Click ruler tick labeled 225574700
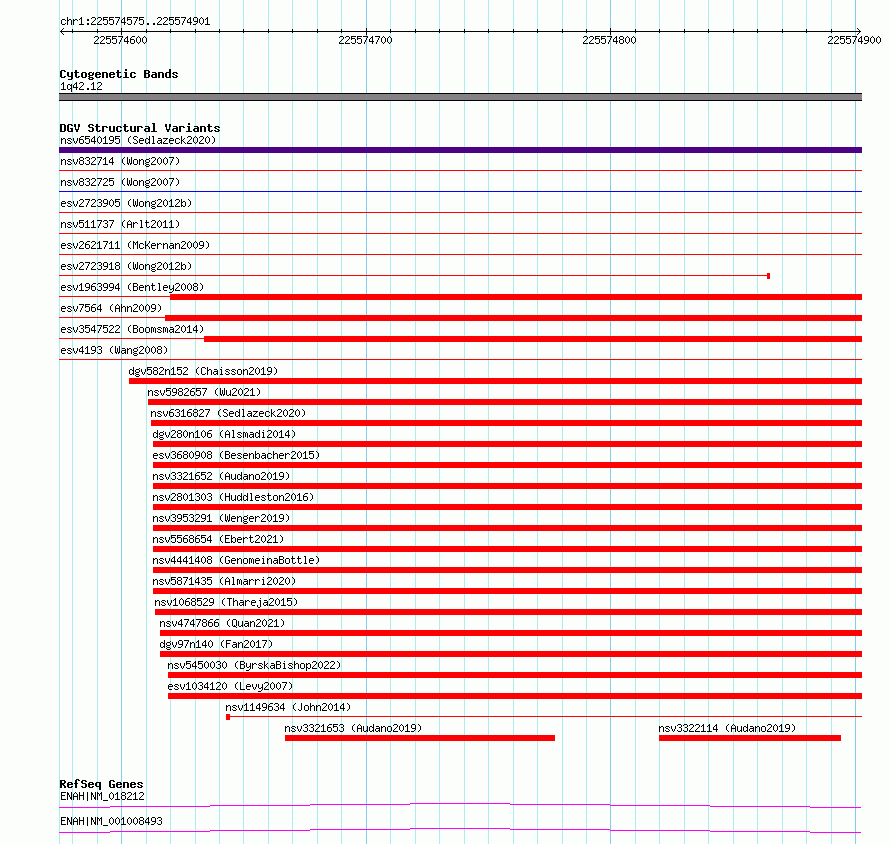The height and width of the screenshot is (844, 890). tap(366, 40)
